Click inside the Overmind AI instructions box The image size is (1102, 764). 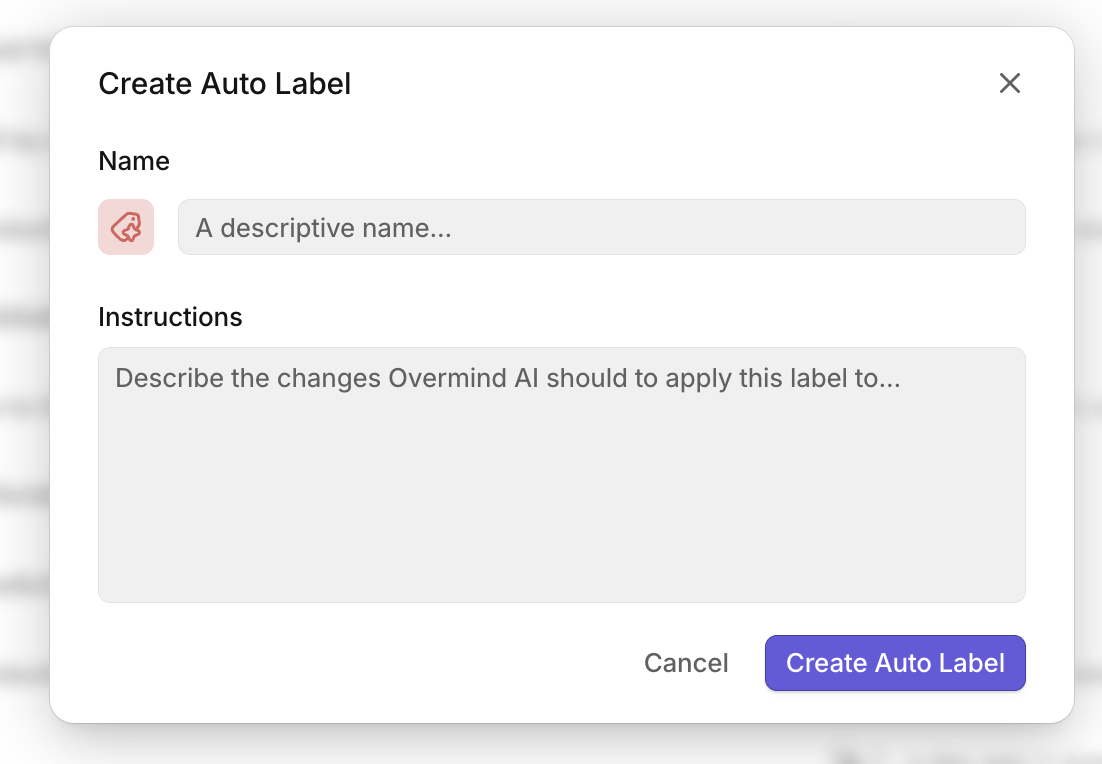click(561, 474)
